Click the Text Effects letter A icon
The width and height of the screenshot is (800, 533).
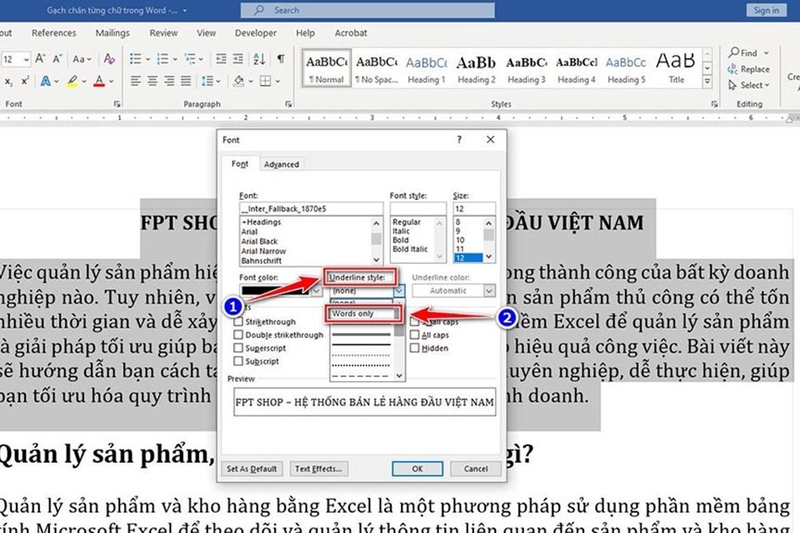(46, 81)
